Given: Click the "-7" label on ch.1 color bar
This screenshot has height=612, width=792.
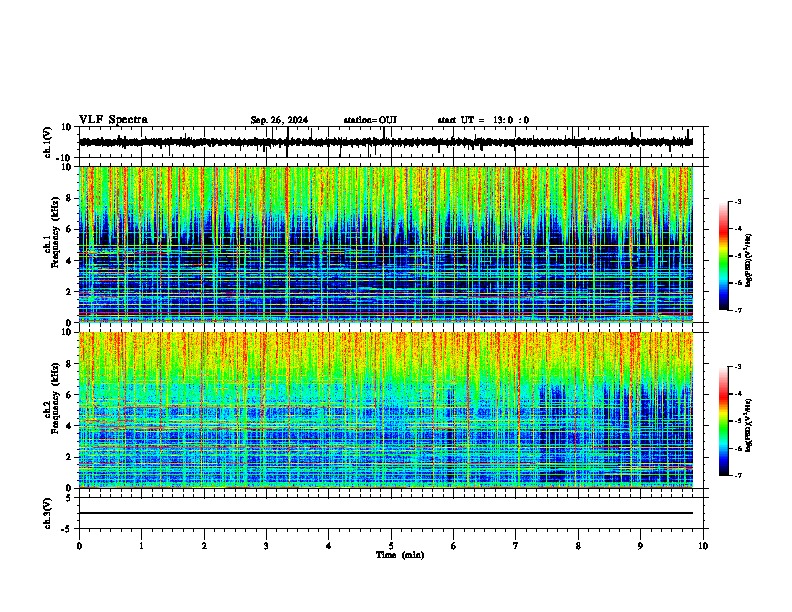Looking at the screenshot, I should click(x=738, y=310).
